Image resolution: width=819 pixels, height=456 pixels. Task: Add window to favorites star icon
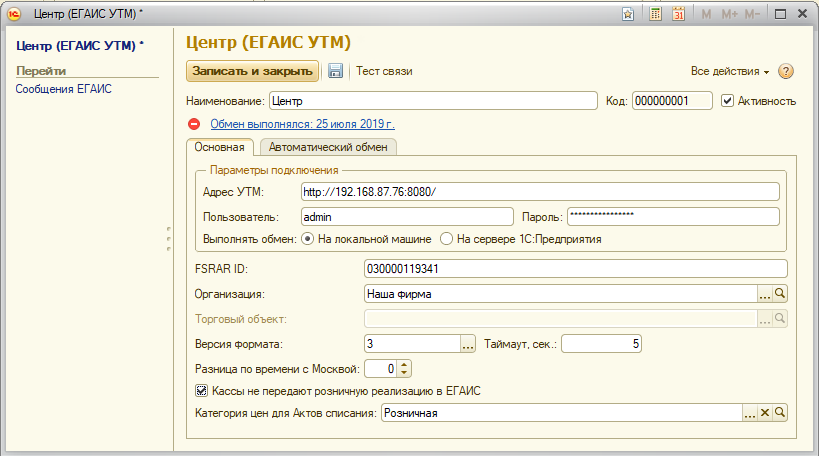tap(628, 14)
